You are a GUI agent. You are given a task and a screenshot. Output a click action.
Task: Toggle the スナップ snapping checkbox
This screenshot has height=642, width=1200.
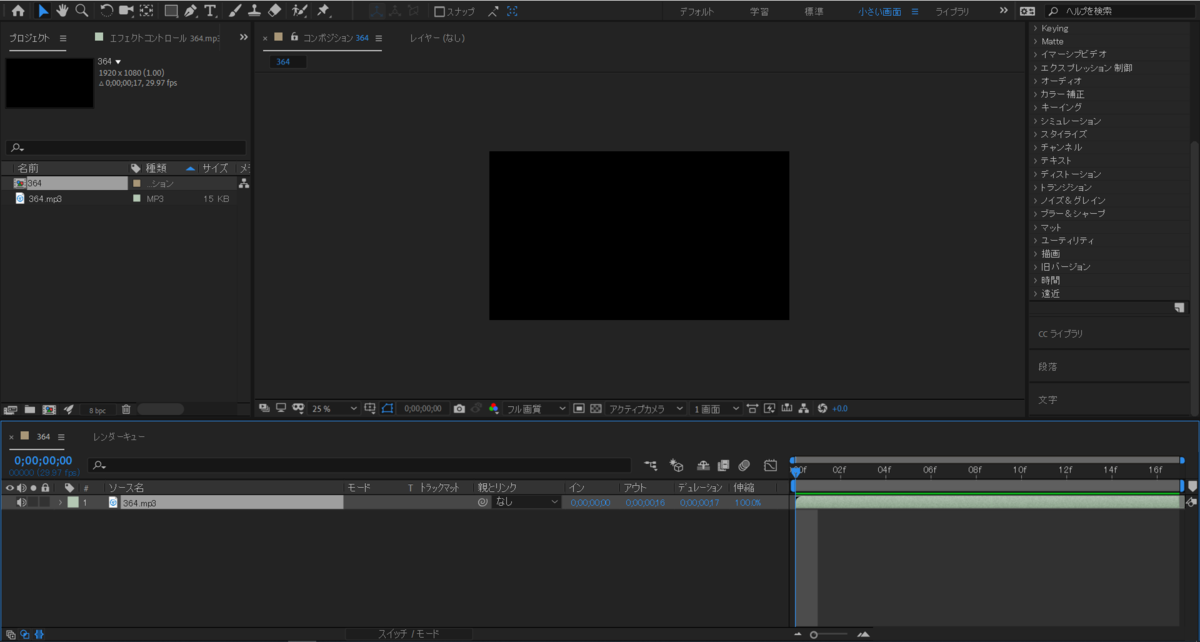(x=440, y=11)
